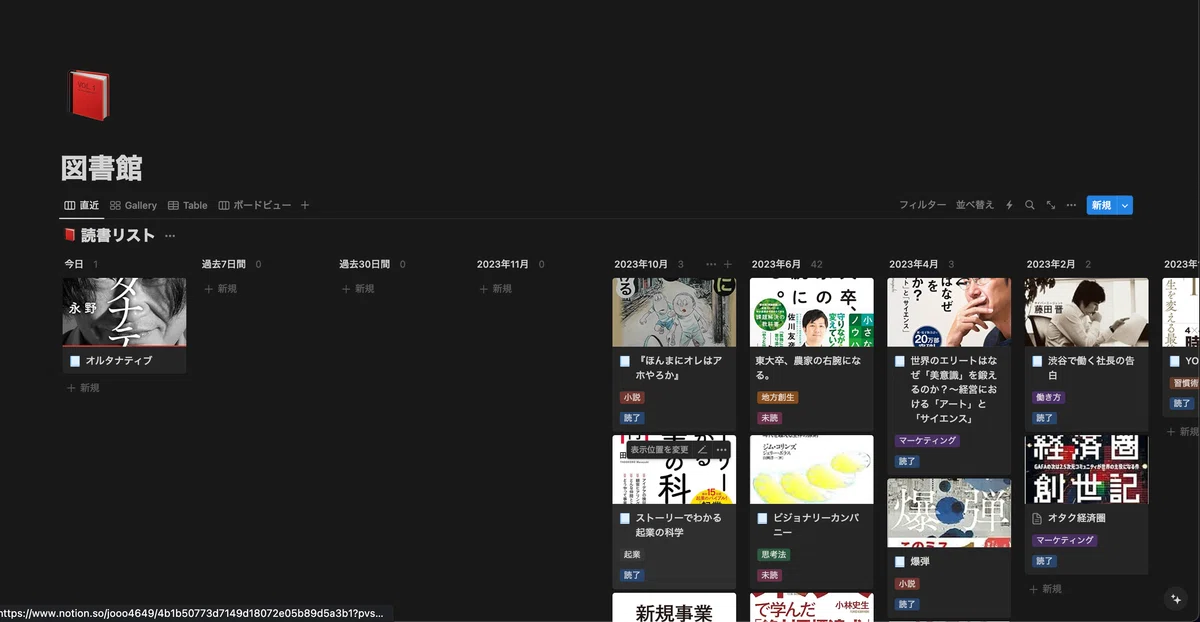This screenshot has height=622, width=1200.
Task: Add a new view with plus icon
Action: tap(305, 205)
